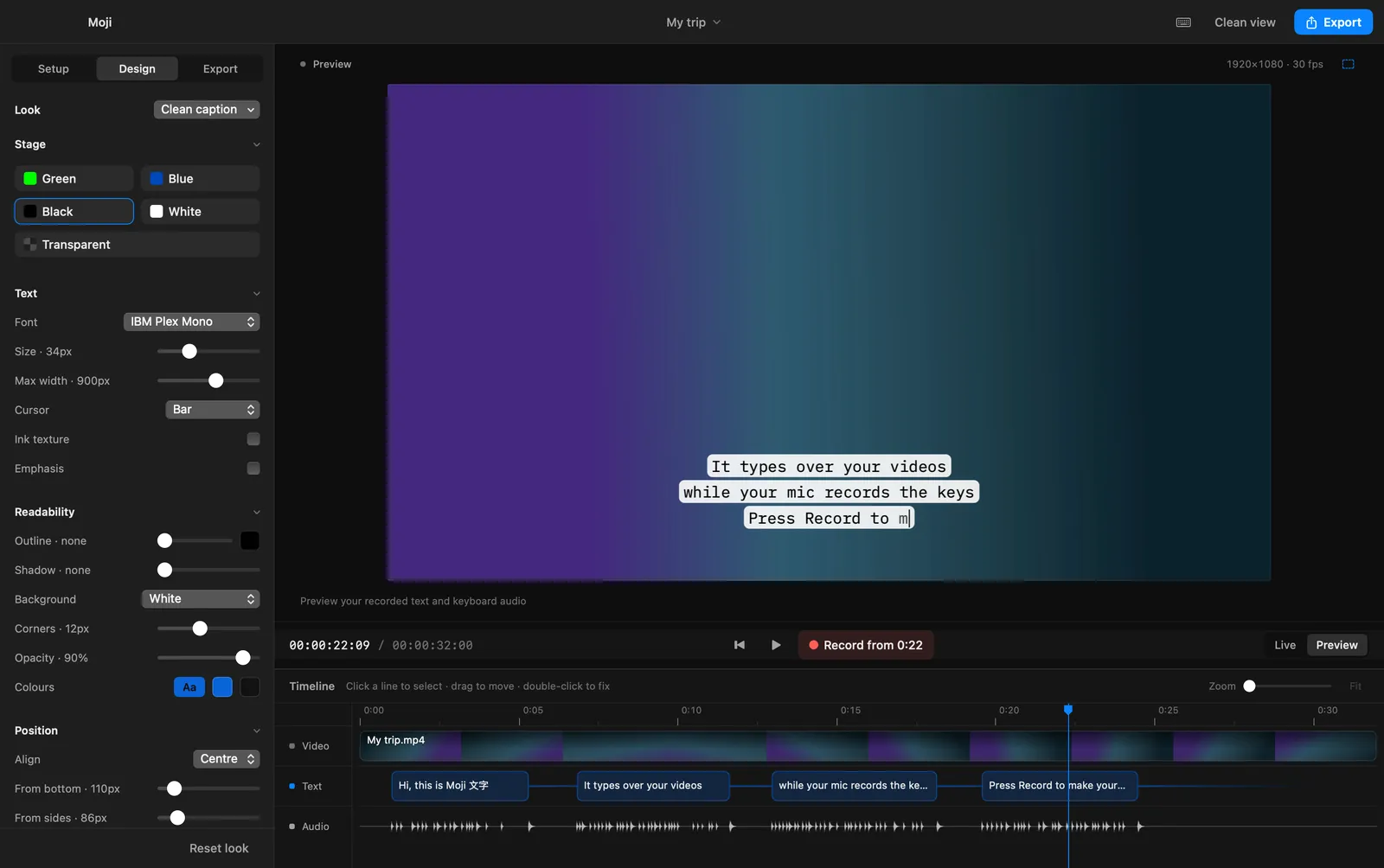The image size is (1384, 868).
Task: Enable the Ink texture checkbox
Action: (253, 439)
